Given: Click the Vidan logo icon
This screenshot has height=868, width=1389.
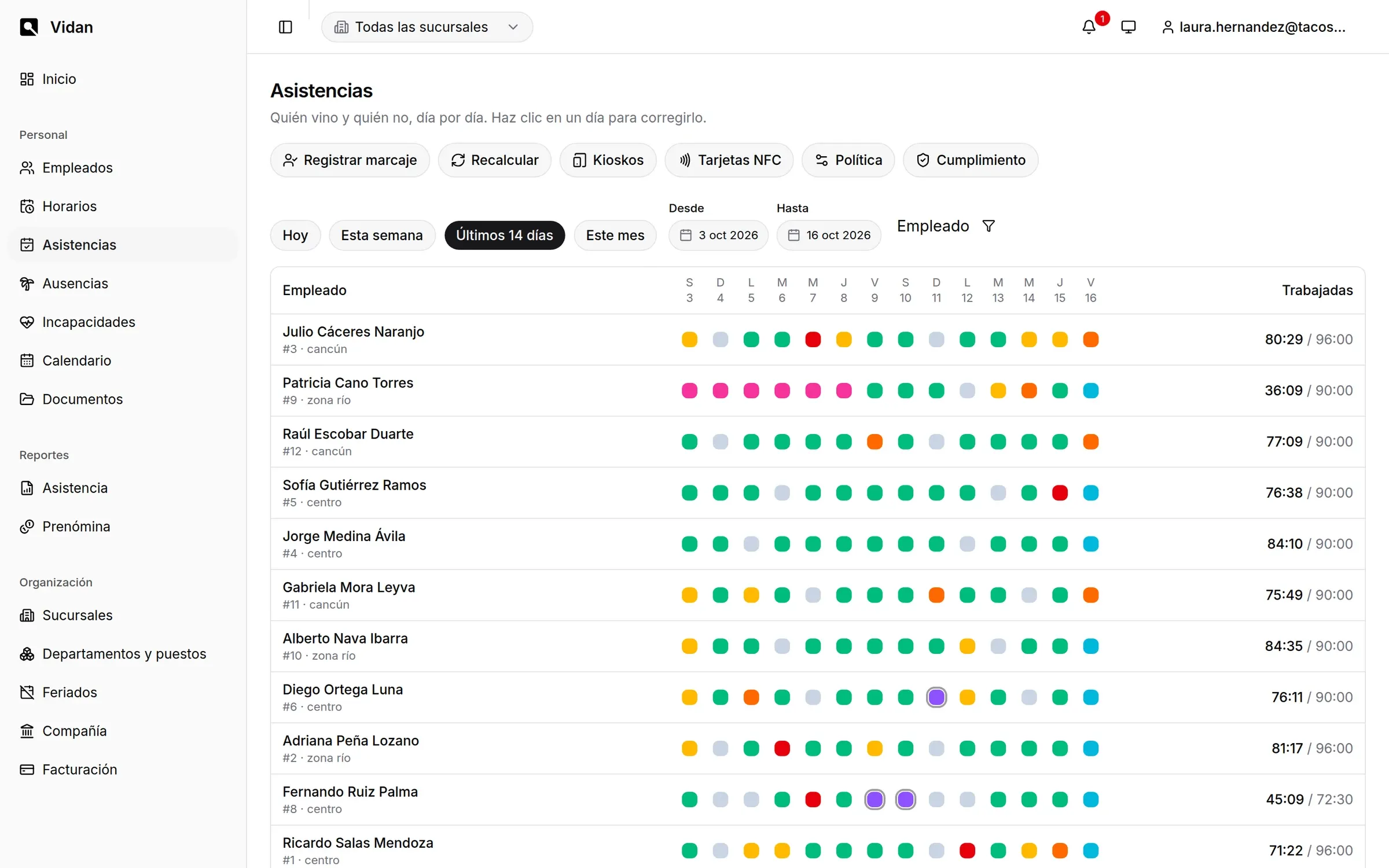Looking at the screenshot, I should click(28, 27).
